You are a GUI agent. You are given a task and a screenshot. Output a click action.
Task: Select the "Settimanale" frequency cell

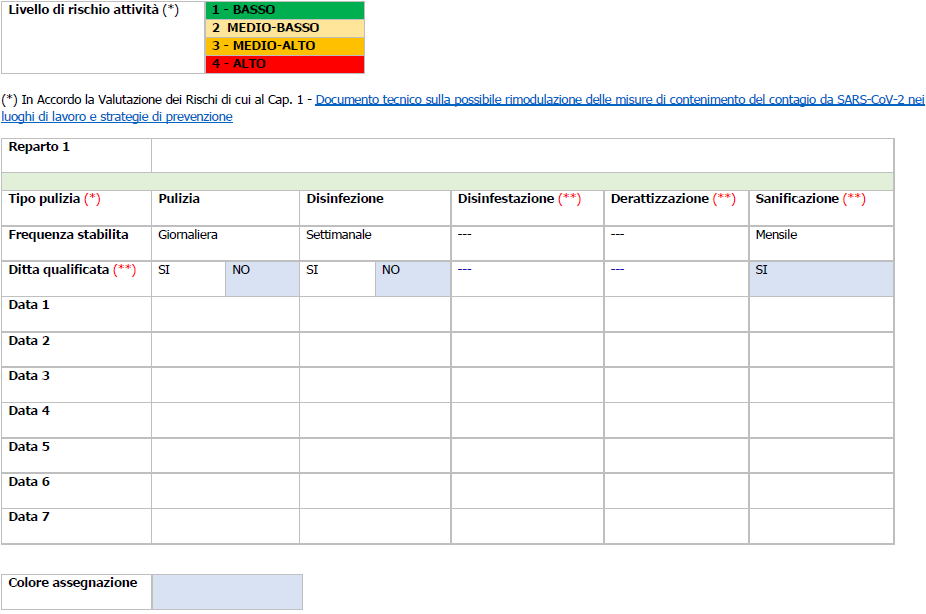tap(375, 243)
